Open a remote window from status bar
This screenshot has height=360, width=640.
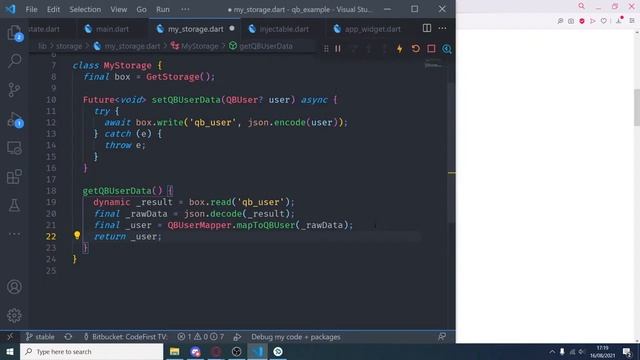click(10, 337)
